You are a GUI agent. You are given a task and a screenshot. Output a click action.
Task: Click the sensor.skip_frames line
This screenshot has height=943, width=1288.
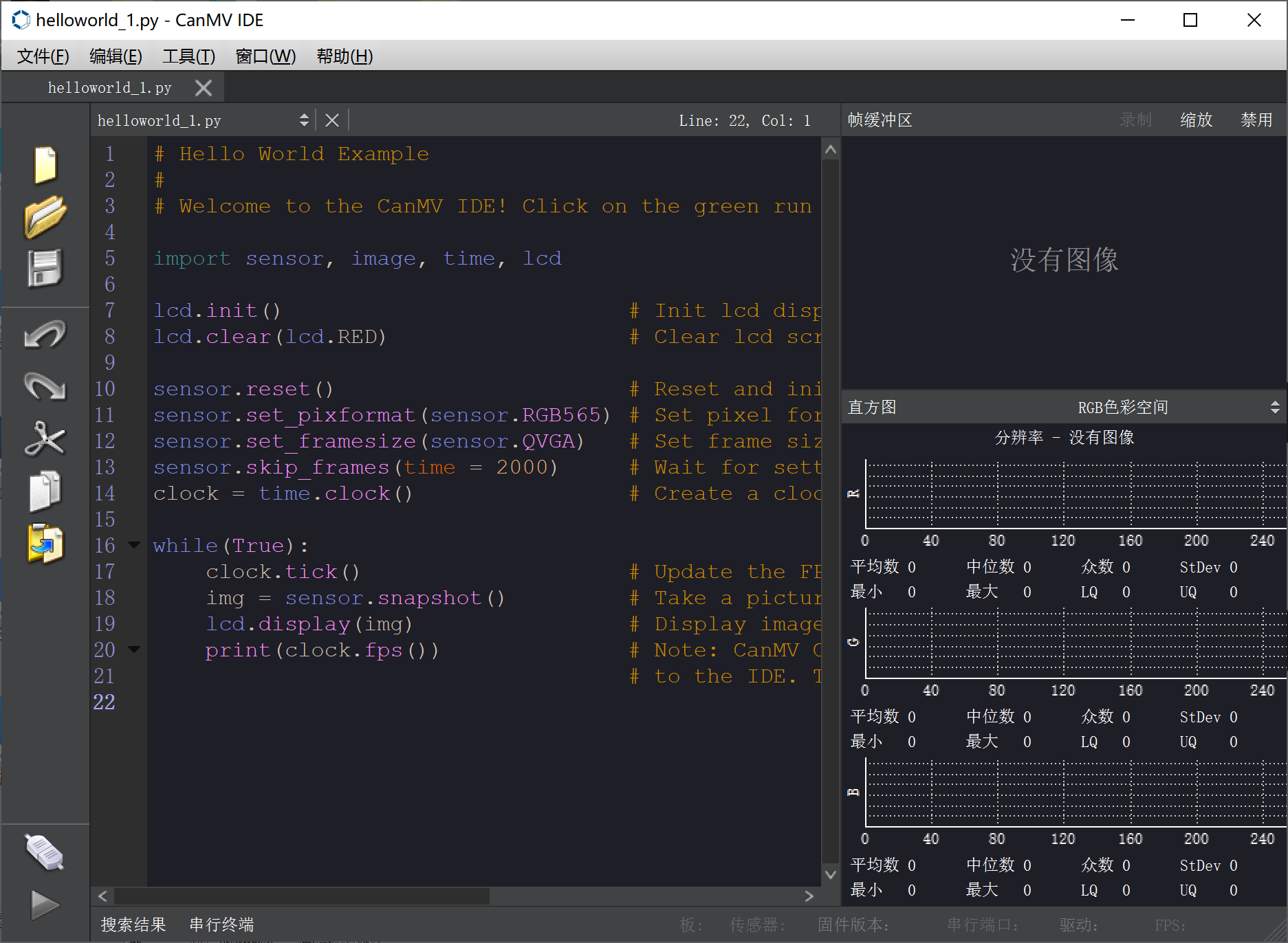coord(356,467)
